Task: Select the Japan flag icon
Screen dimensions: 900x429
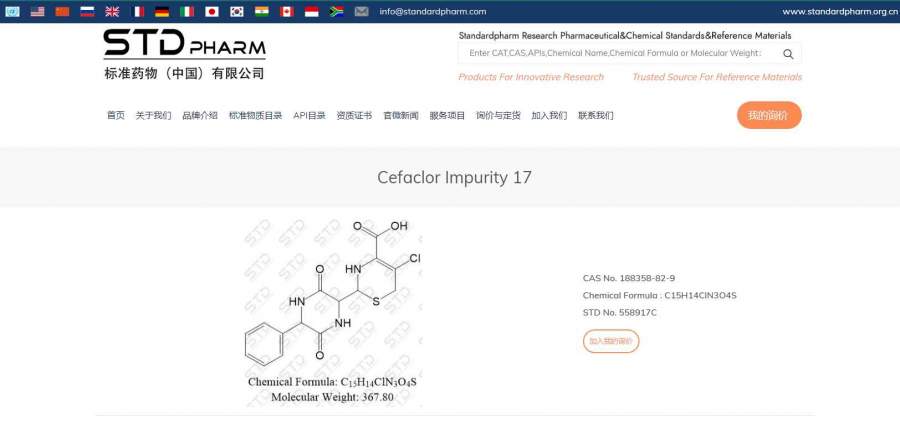Action: tap(212, 12)
